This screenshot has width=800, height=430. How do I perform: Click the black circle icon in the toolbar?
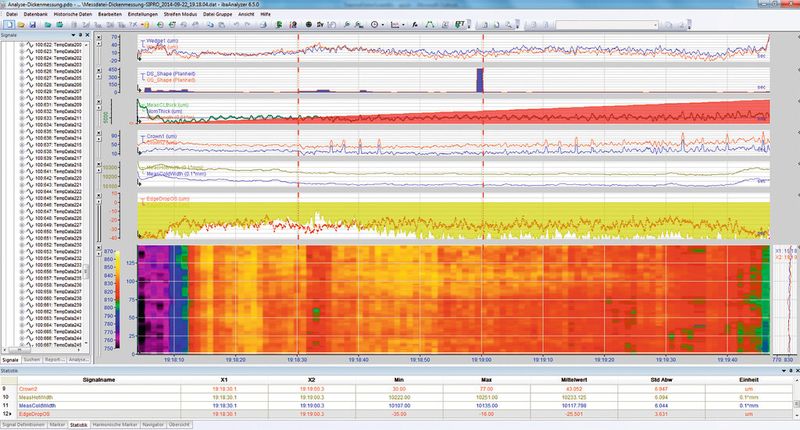(x=309, y=24)
